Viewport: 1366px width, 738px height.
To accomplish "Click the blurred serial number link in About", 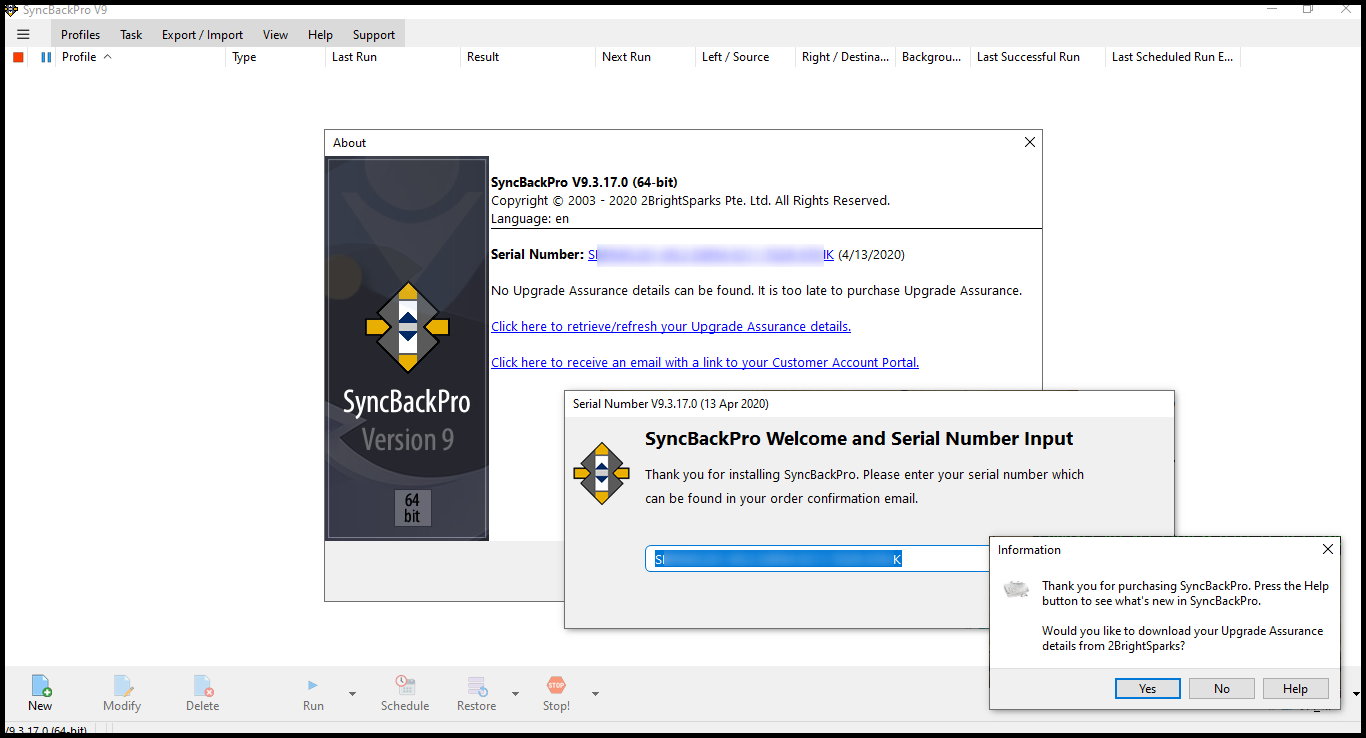I will click(x=711, y=255).
